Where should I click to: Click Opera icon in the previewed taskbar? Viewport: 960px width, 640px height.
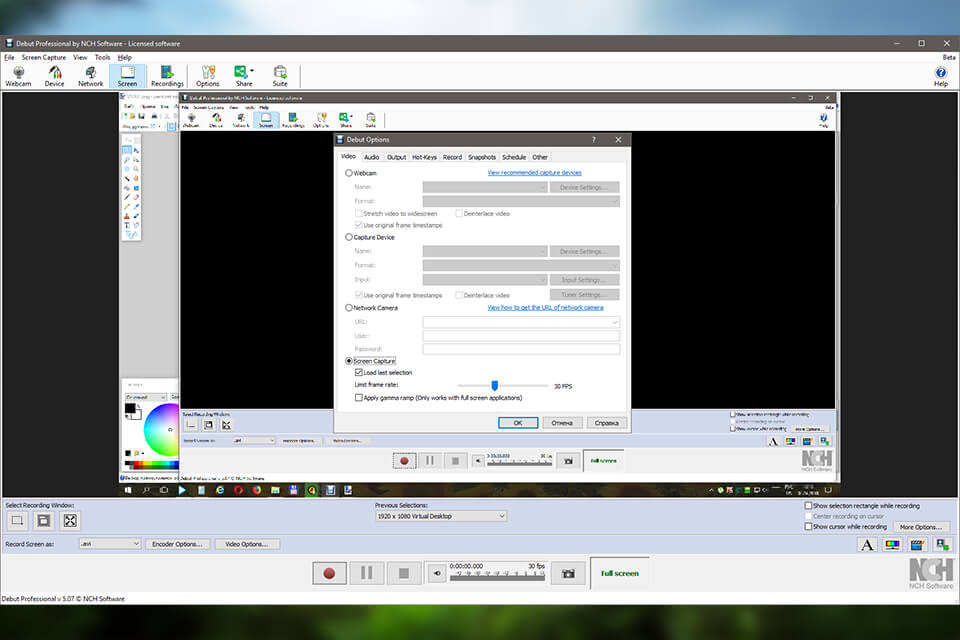click(x=238, y=490)
